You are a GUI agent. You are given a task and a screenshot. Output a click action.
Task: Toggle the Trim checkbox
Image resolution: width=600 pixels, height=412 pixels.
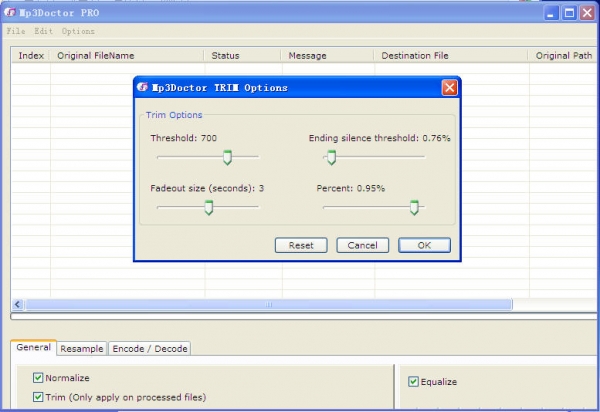click(38, 397)
